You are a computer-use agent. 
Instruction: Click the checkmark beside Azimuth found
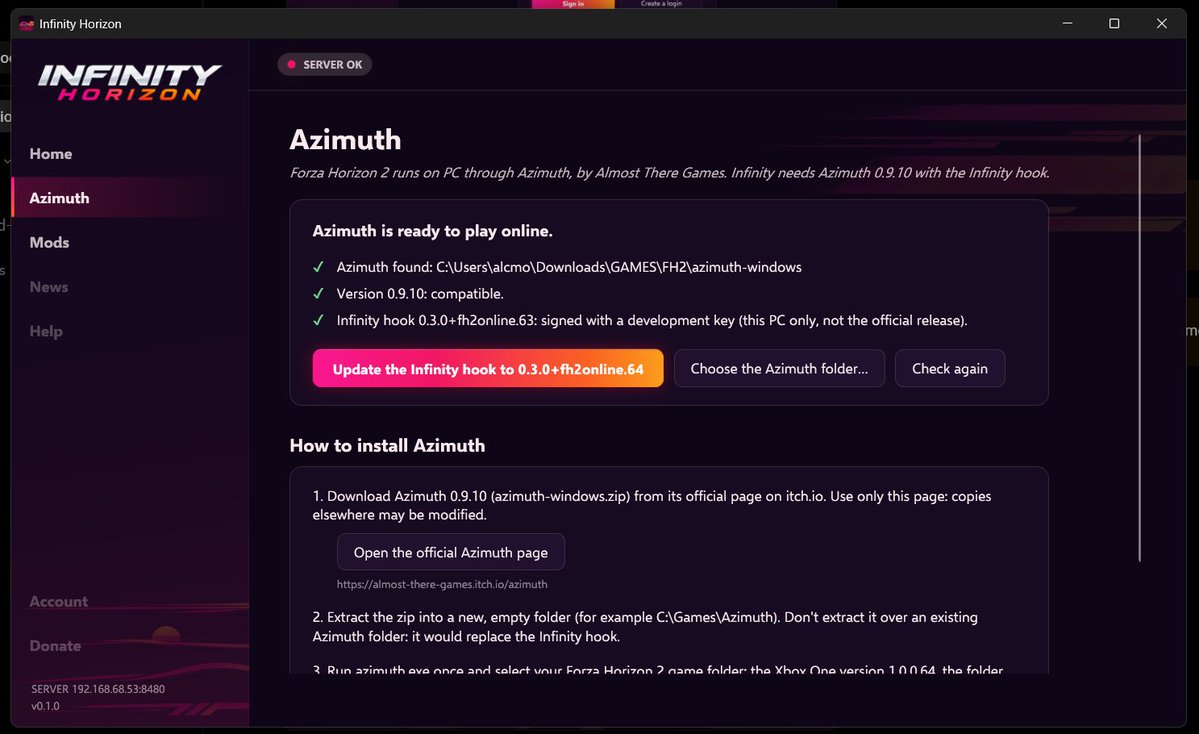pos(319,267)
